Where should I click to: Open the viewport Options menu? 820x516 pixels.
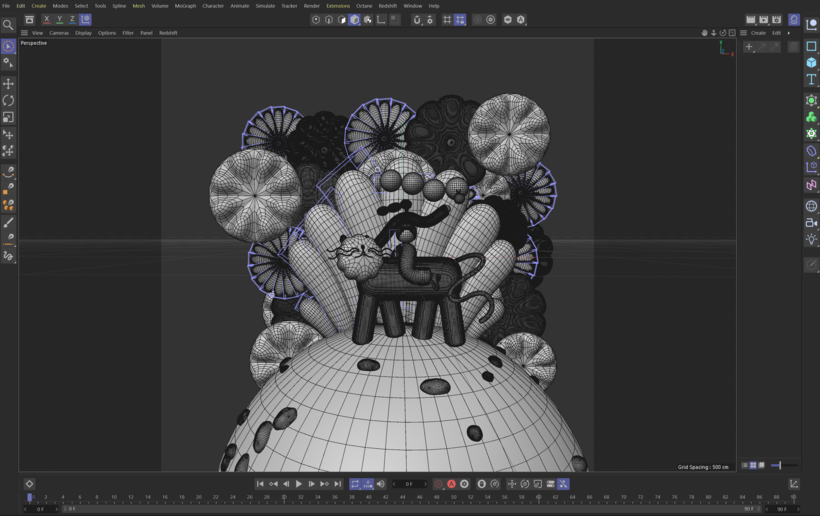107,32
